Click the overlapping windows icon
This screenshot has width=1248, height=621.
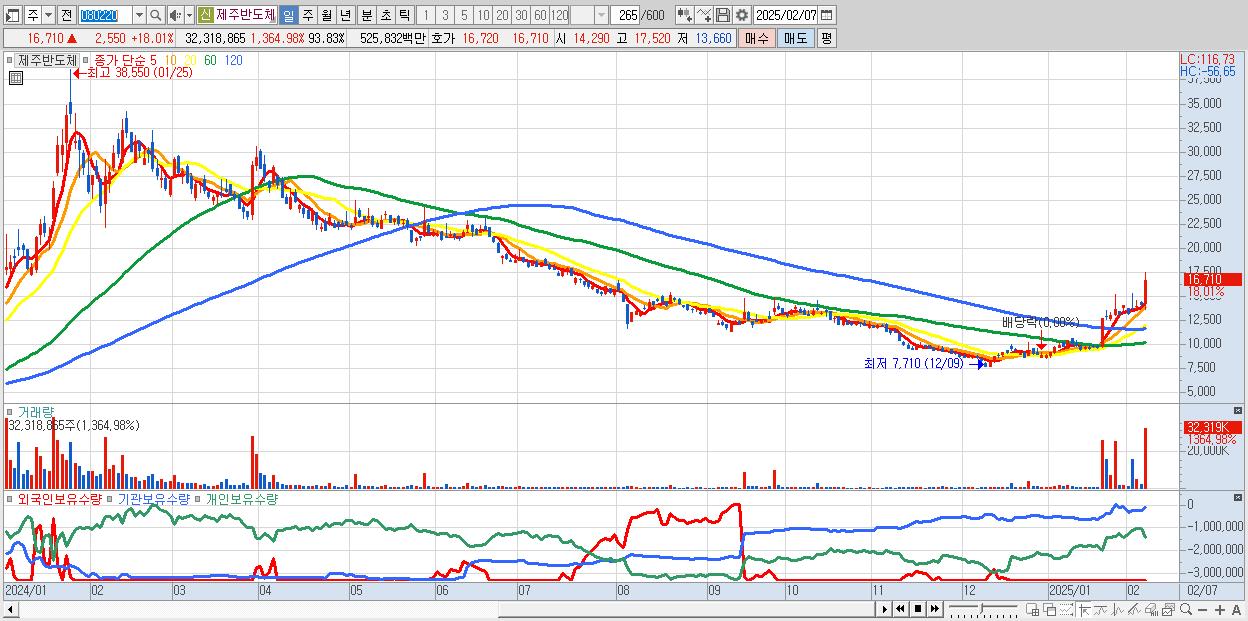1049,609
